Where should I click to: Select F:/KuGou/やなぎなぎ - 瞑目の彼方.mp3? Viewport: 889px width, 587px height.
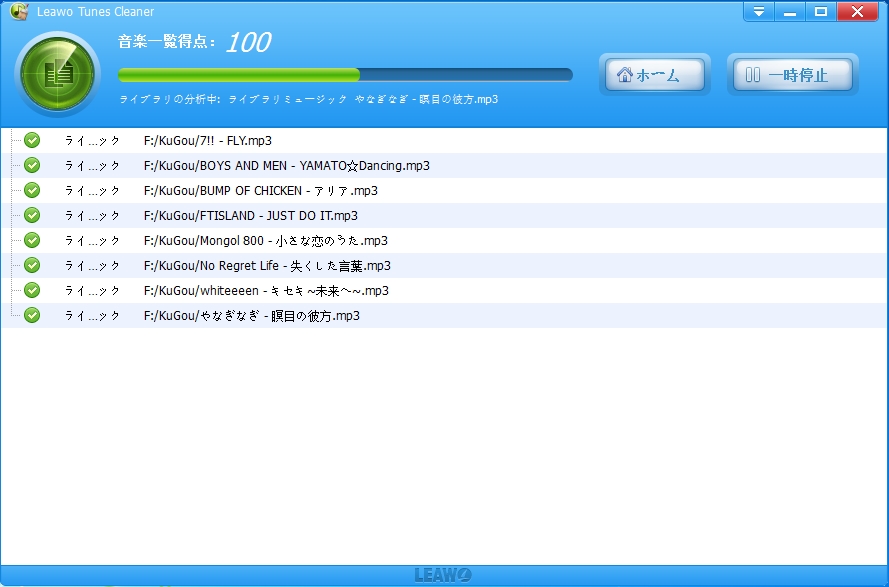252,315
